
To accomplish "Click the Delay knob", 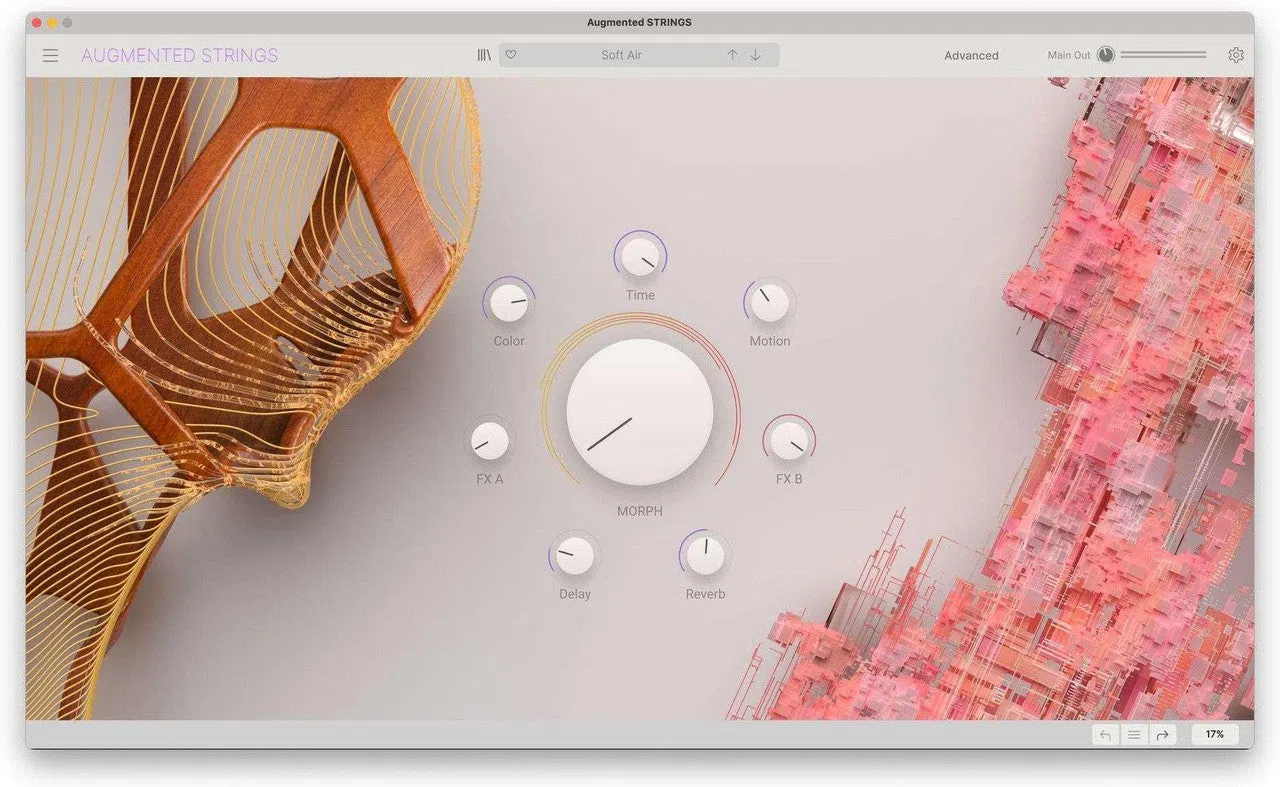I will (x=574, y=556).
